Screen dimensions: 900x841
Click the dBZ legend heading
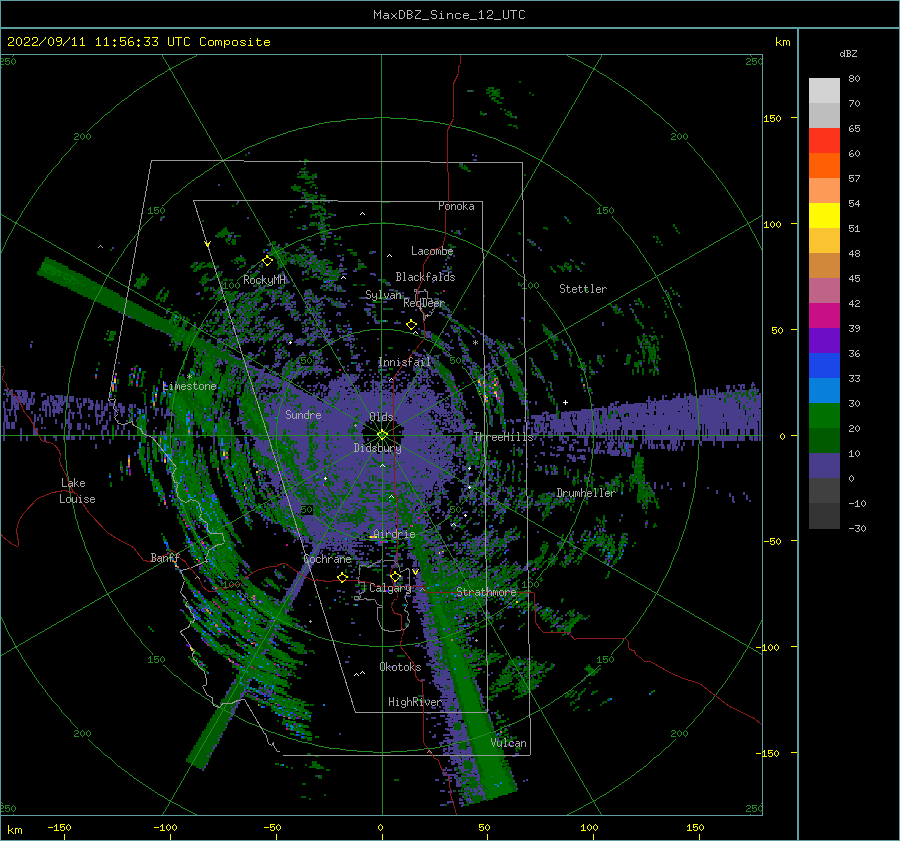[848, 54]
